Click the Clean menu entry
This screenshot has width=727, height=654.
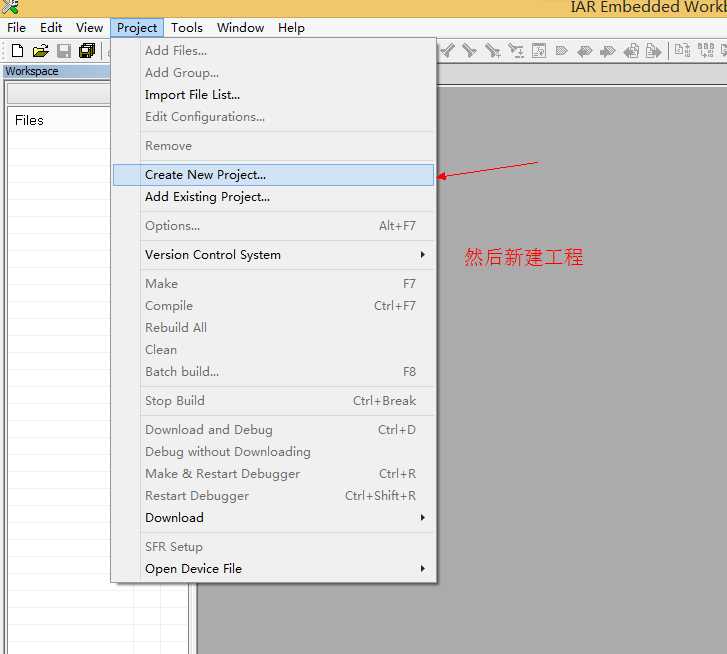pyautogui.click(x=273, y=350)
